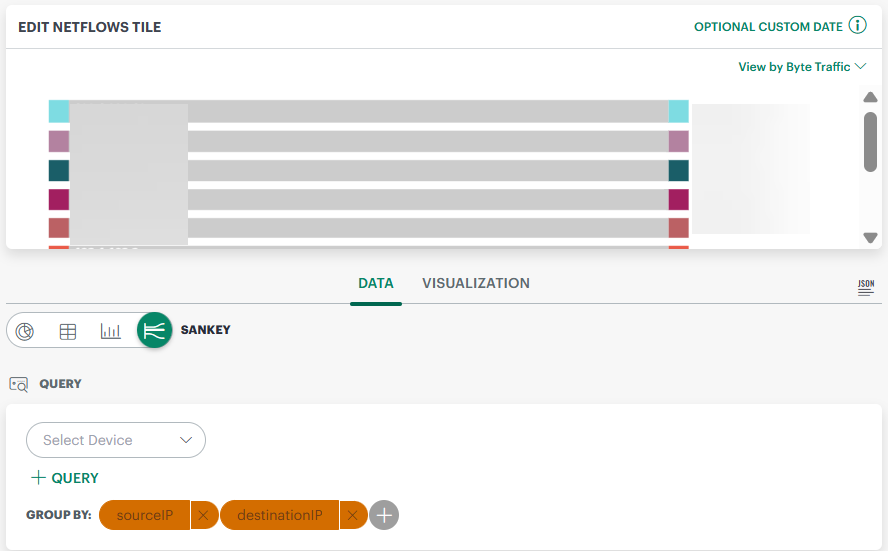Select the bar chart icon
The width and height of the screenshot is (888, 551).
click(x=111, y=331)
